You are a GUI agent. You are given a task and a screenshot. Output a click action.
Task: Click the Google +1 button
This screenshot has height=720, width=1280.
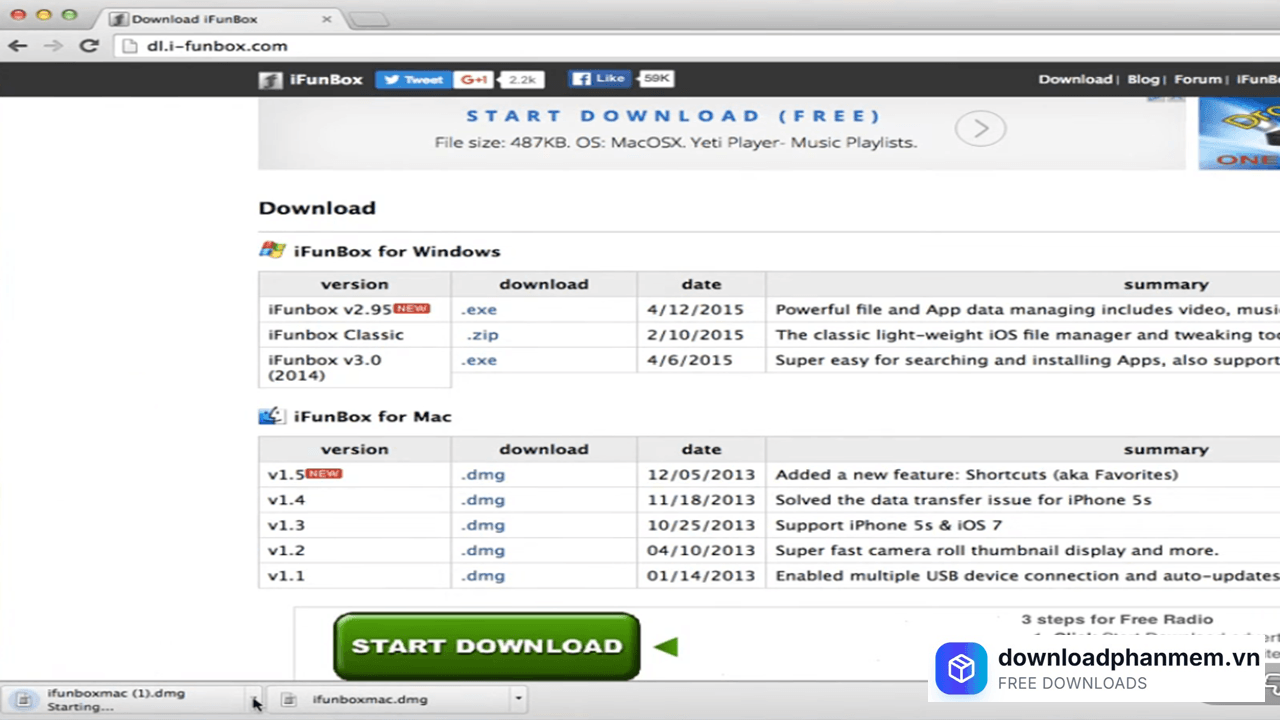(472, 79)
